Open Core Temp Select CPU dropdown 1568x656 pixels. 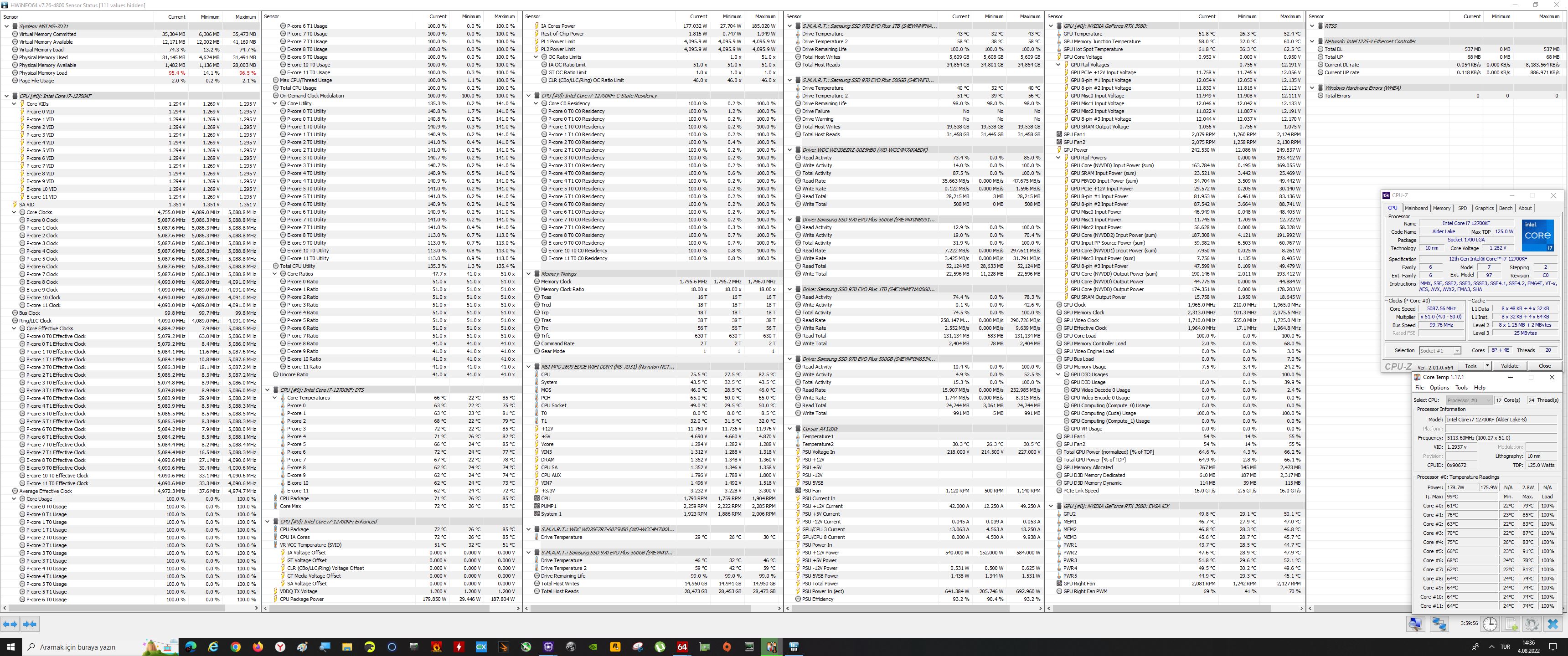[x=1470, y=400]
